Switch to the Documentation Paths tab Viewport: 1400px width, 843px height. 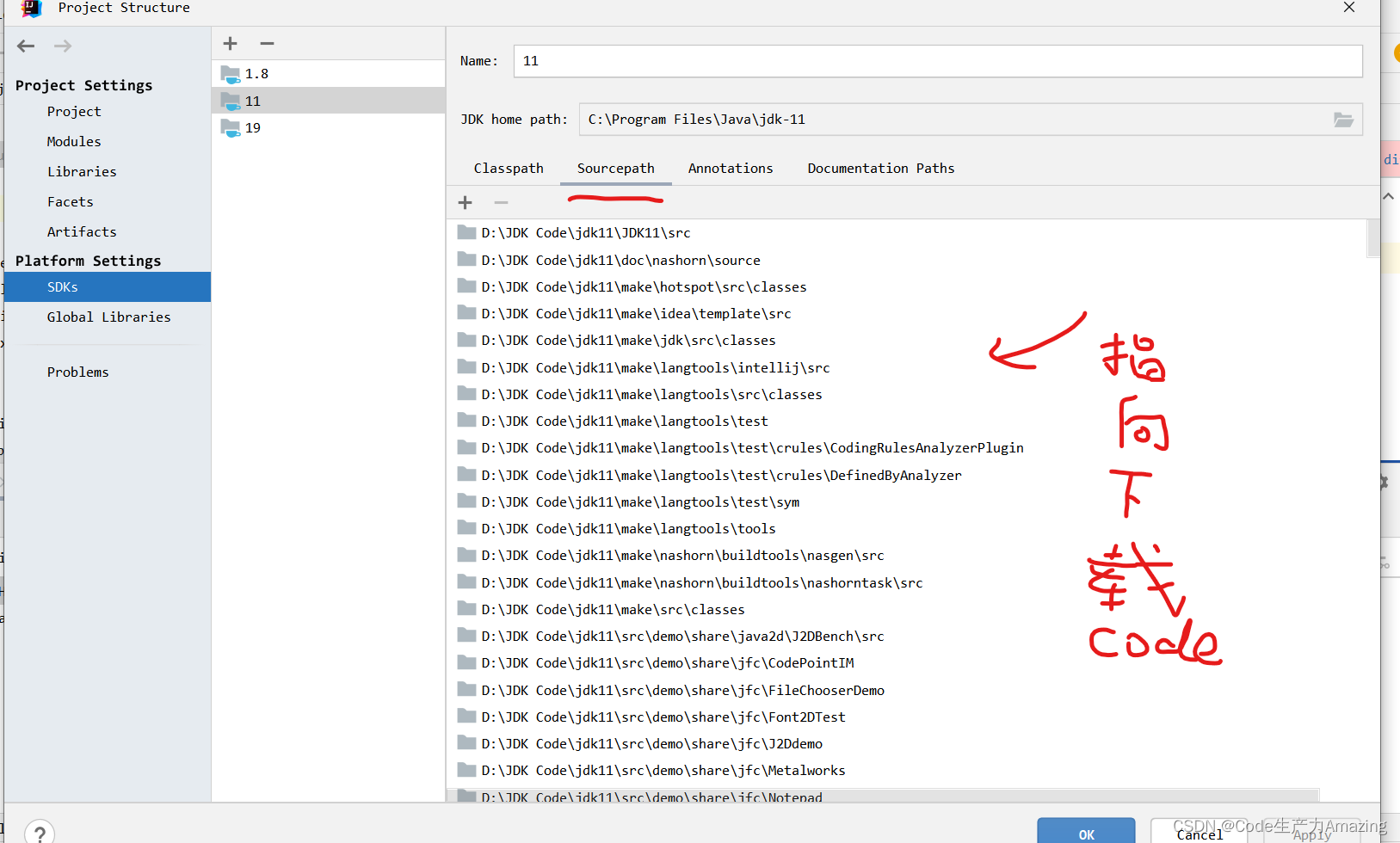880,168
